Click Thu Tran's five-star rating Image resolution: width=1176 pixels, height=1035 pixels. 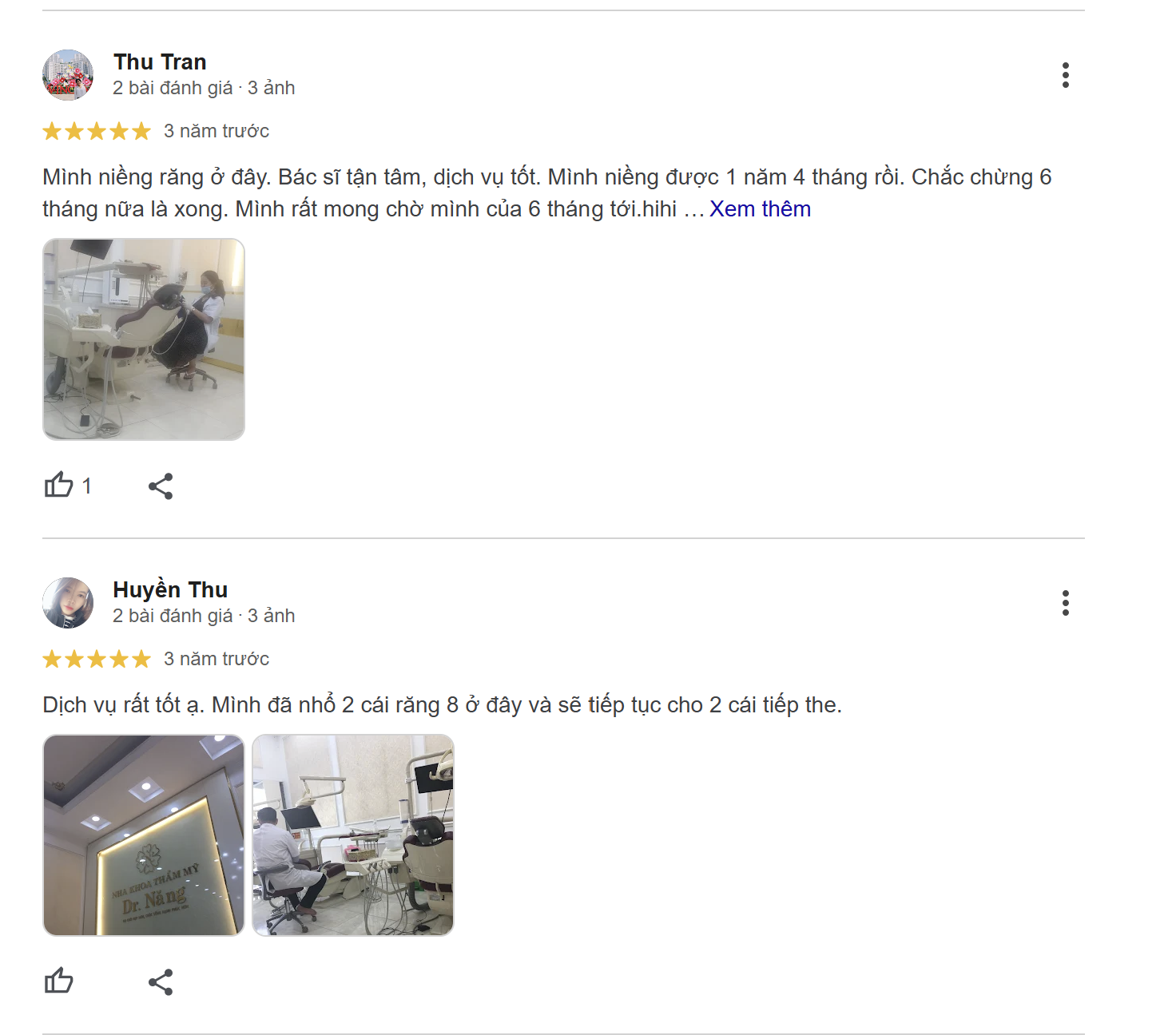point(97,131)
